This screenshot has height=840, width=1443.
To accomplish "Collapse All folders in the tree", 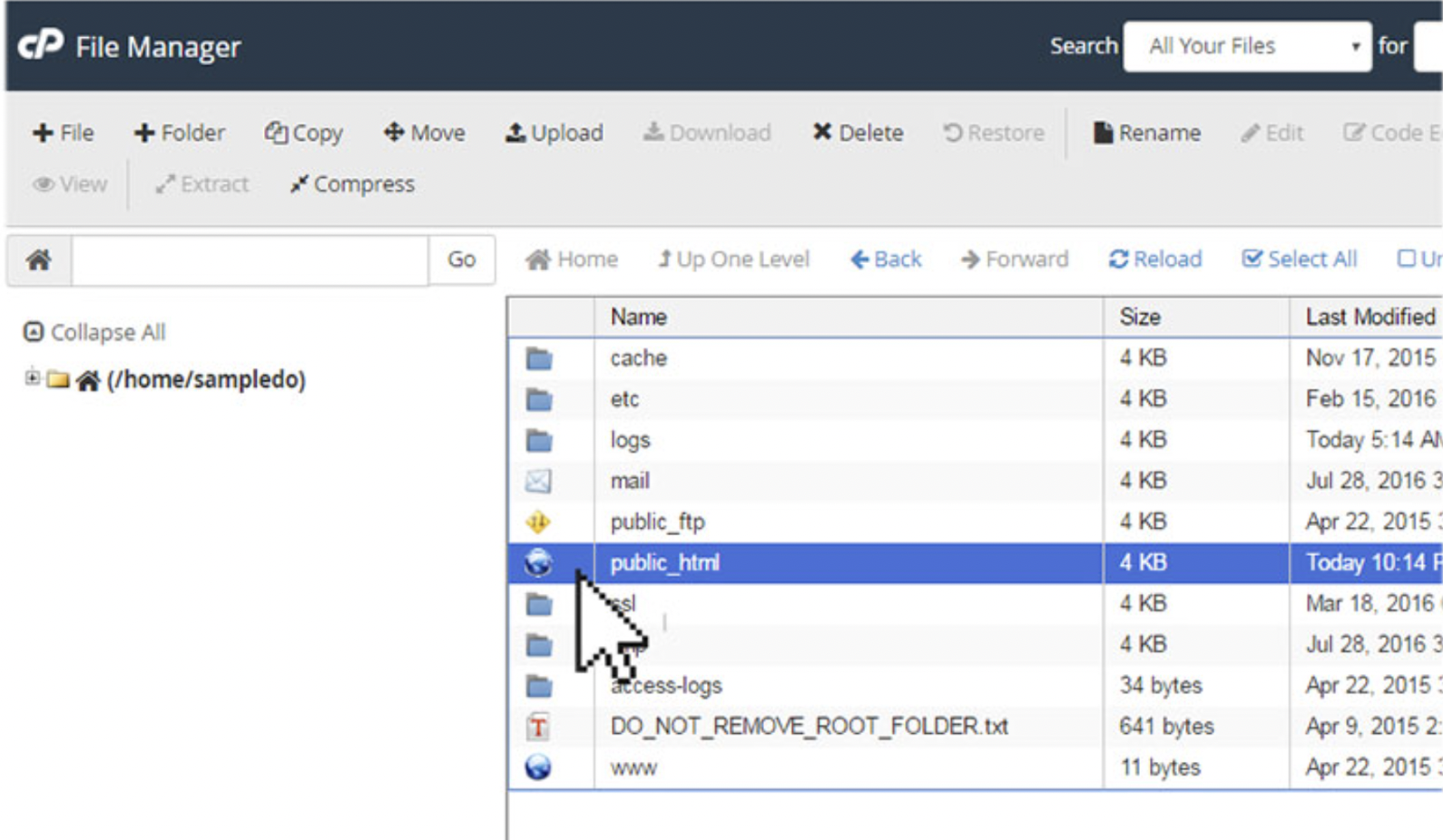I will [x=95, y=333].
